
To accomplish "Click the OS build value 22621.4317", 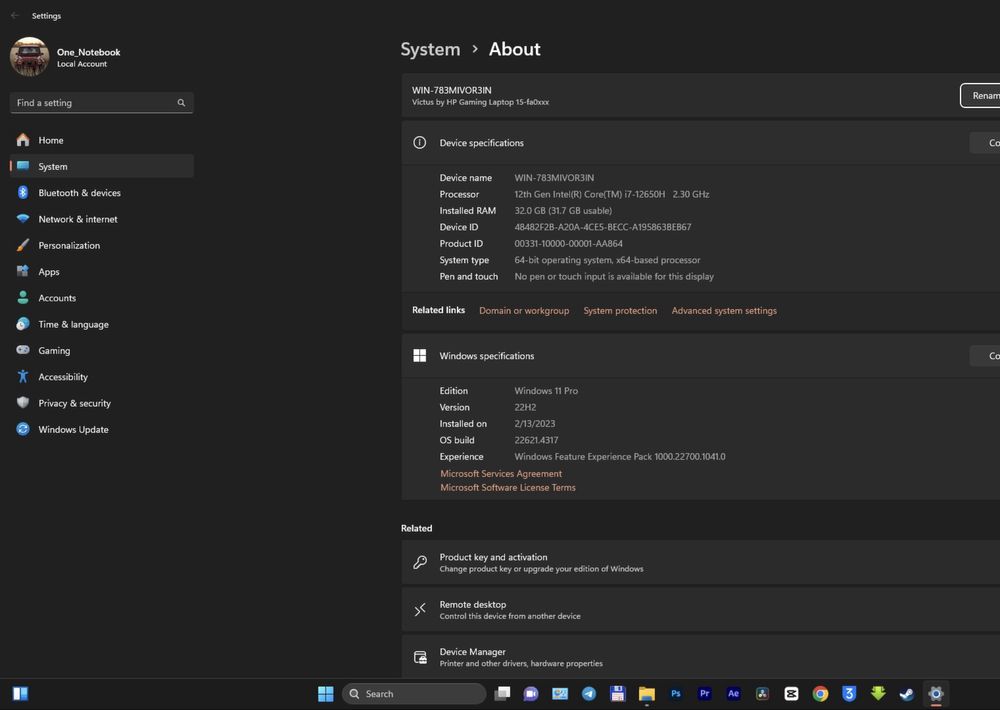I will [536, 440].
